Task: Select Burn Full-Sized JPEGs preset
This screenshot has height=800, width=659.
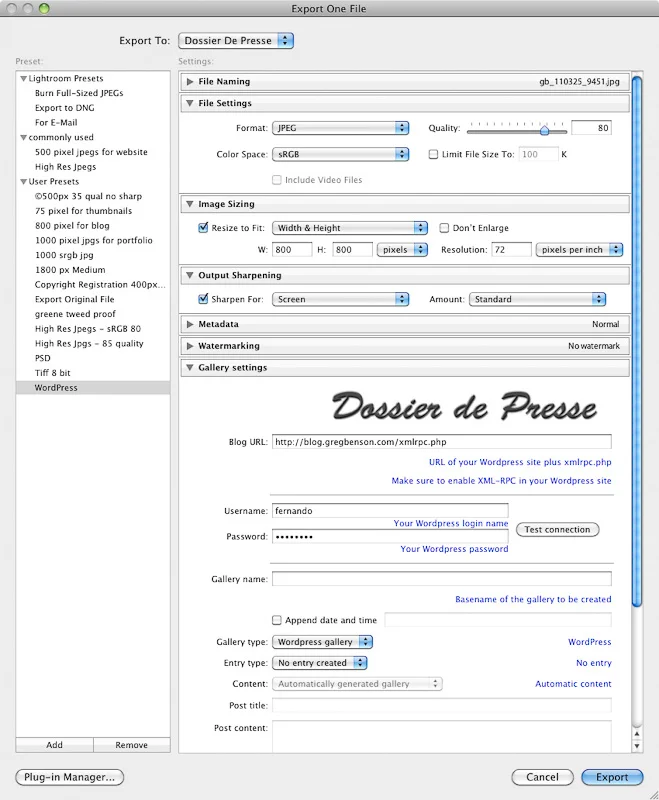Action: click(79, 93)
